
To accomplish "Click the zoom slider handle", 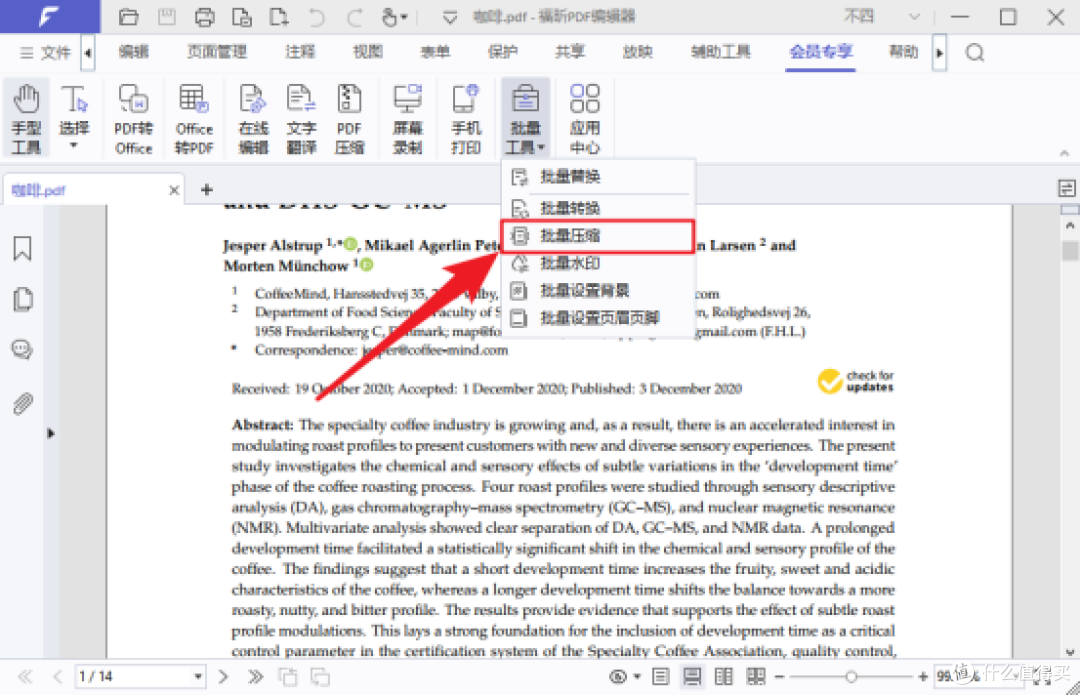I will coord(851,677).
